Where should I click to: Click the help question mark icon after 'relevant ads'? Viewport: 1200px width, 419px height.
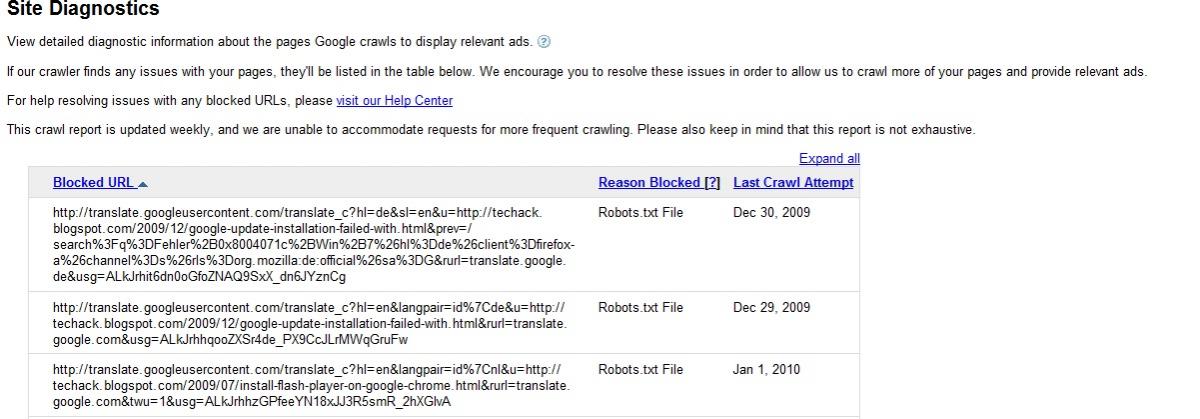544,42
